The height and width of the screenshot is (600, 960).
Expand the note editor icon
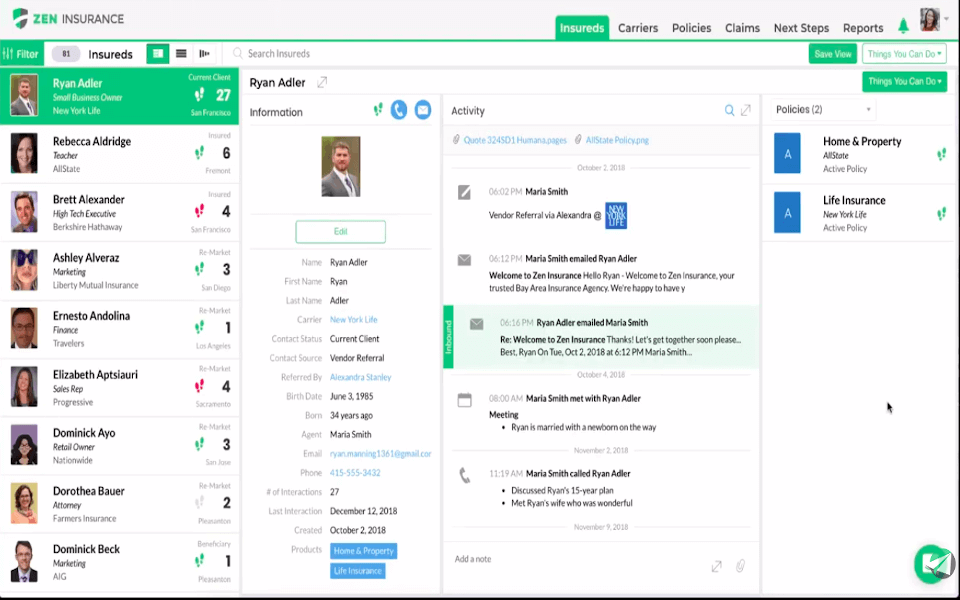coord(716,566)
